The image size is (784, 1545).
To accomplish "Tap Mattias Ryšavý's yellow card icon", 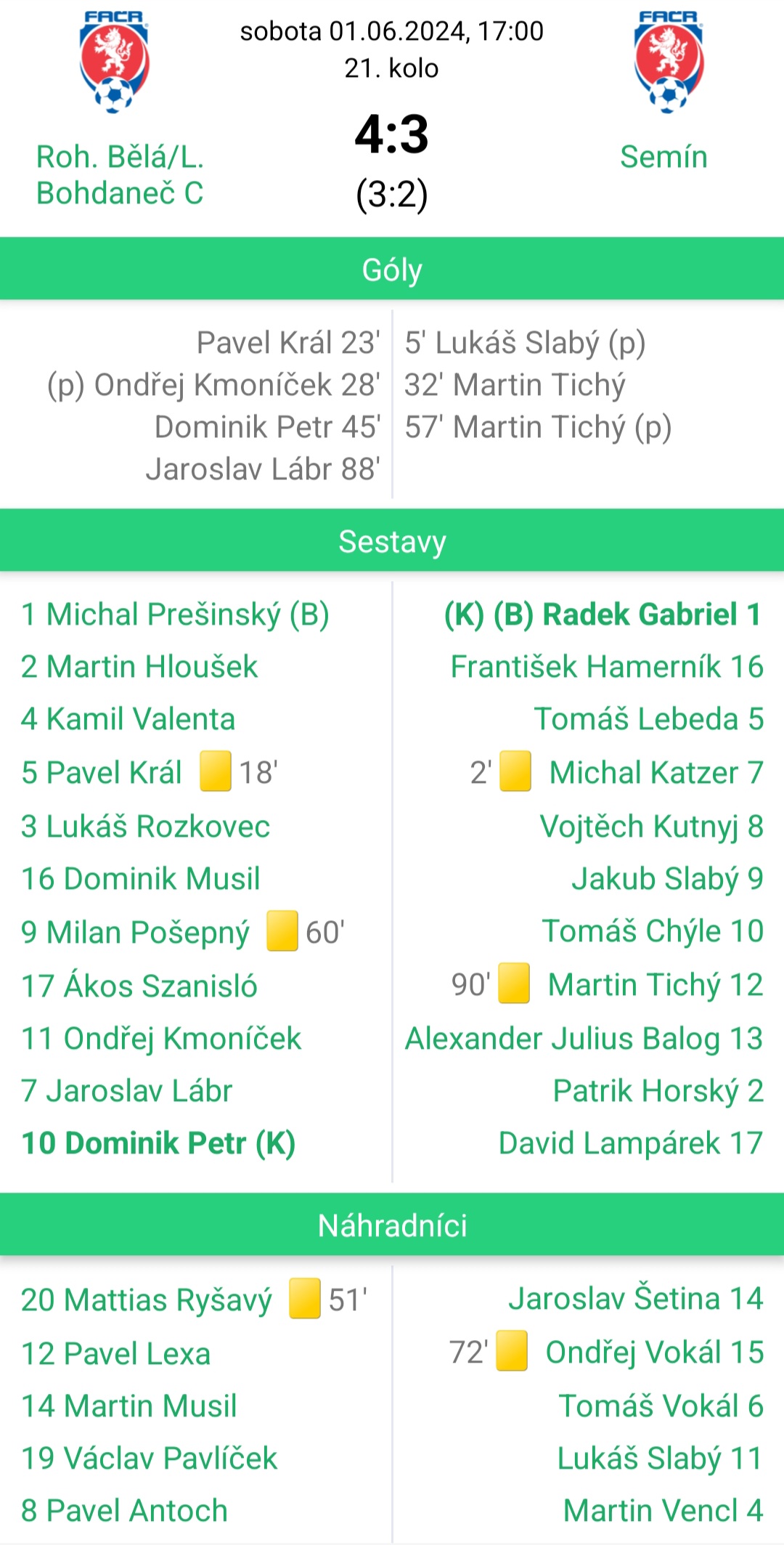I will point(305,1298).
